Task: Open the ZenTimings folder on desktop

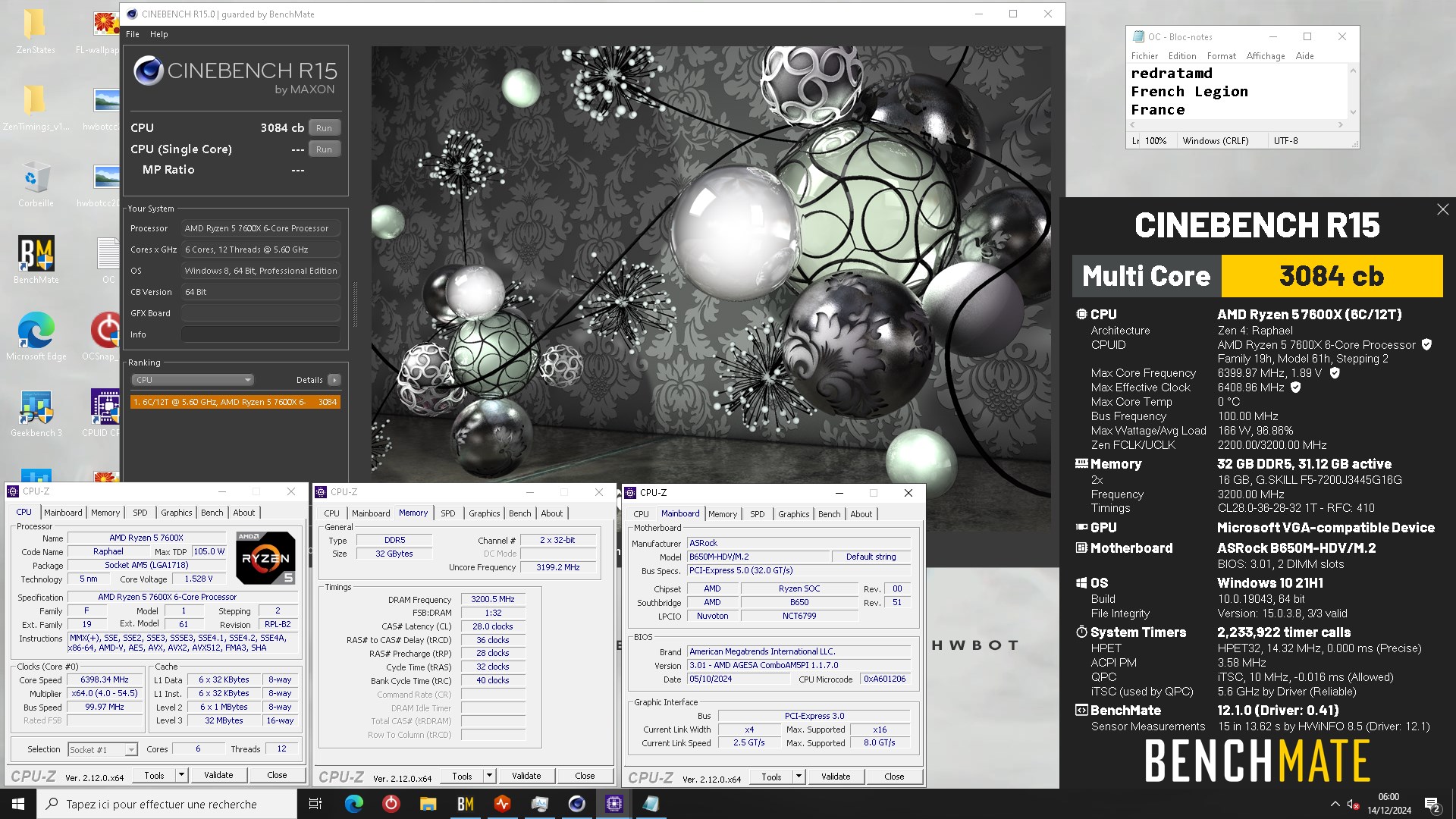Action: [x=35, y=108]
